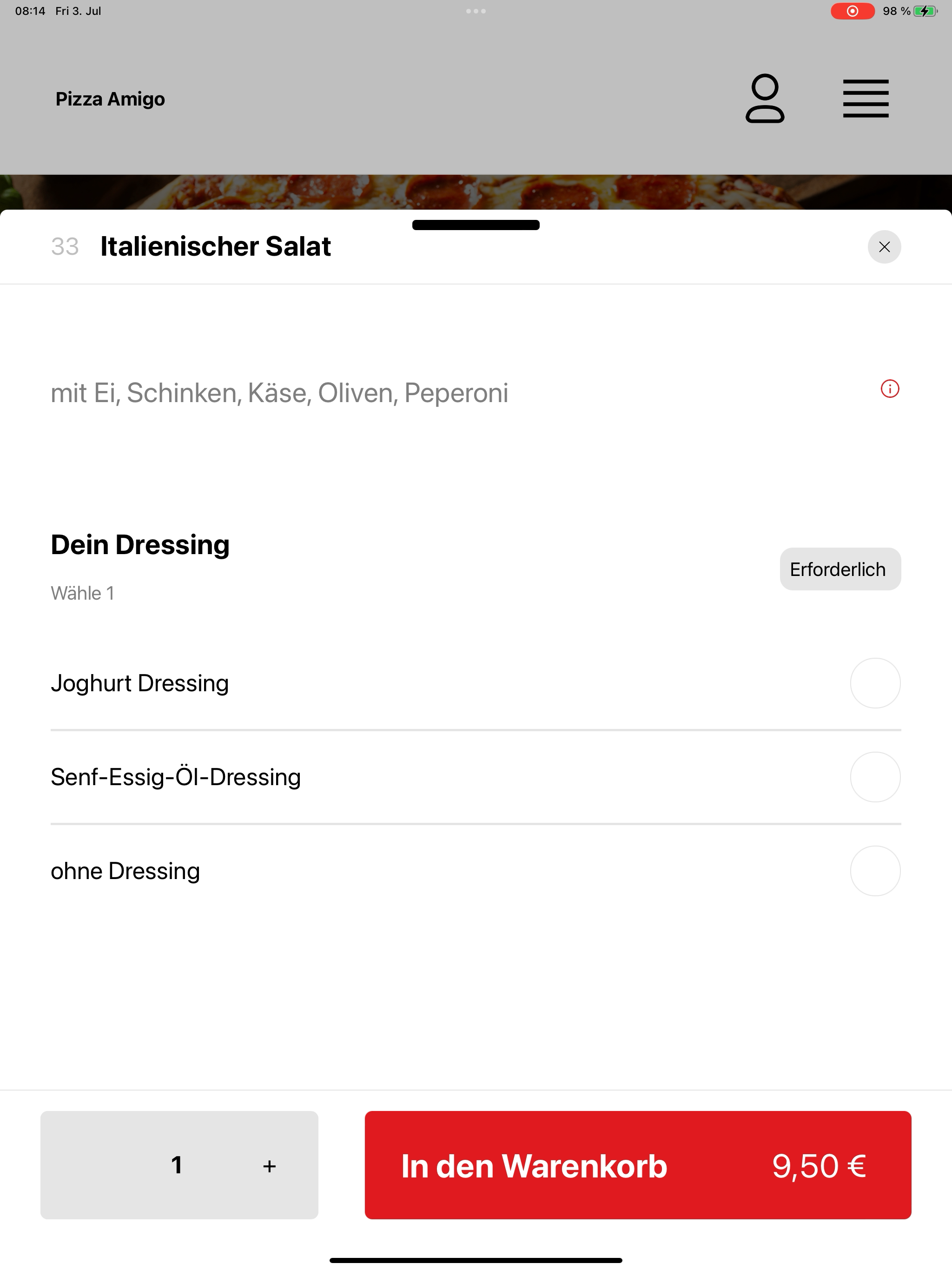Tap the 9,50 € price

[819, 1165]
